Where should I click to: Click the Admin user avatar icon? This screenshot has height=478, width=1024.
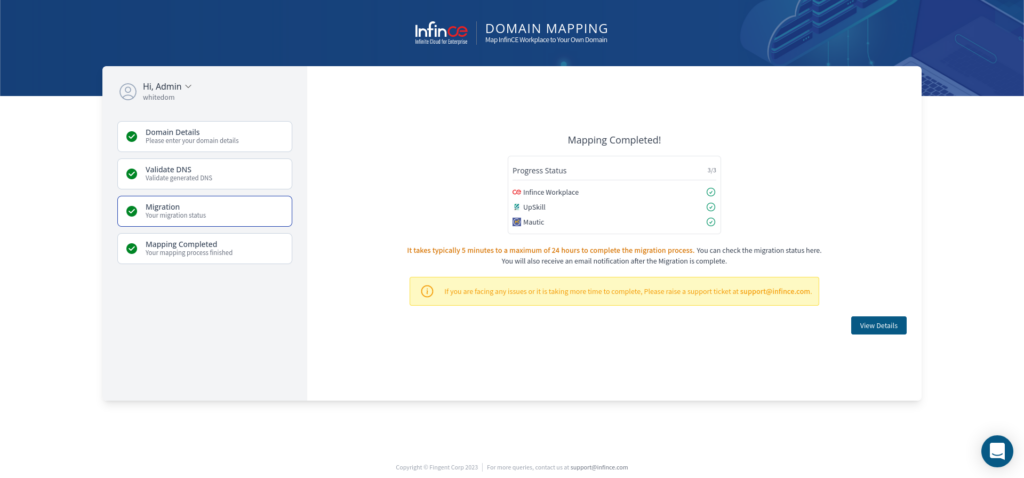coord(128,91)
